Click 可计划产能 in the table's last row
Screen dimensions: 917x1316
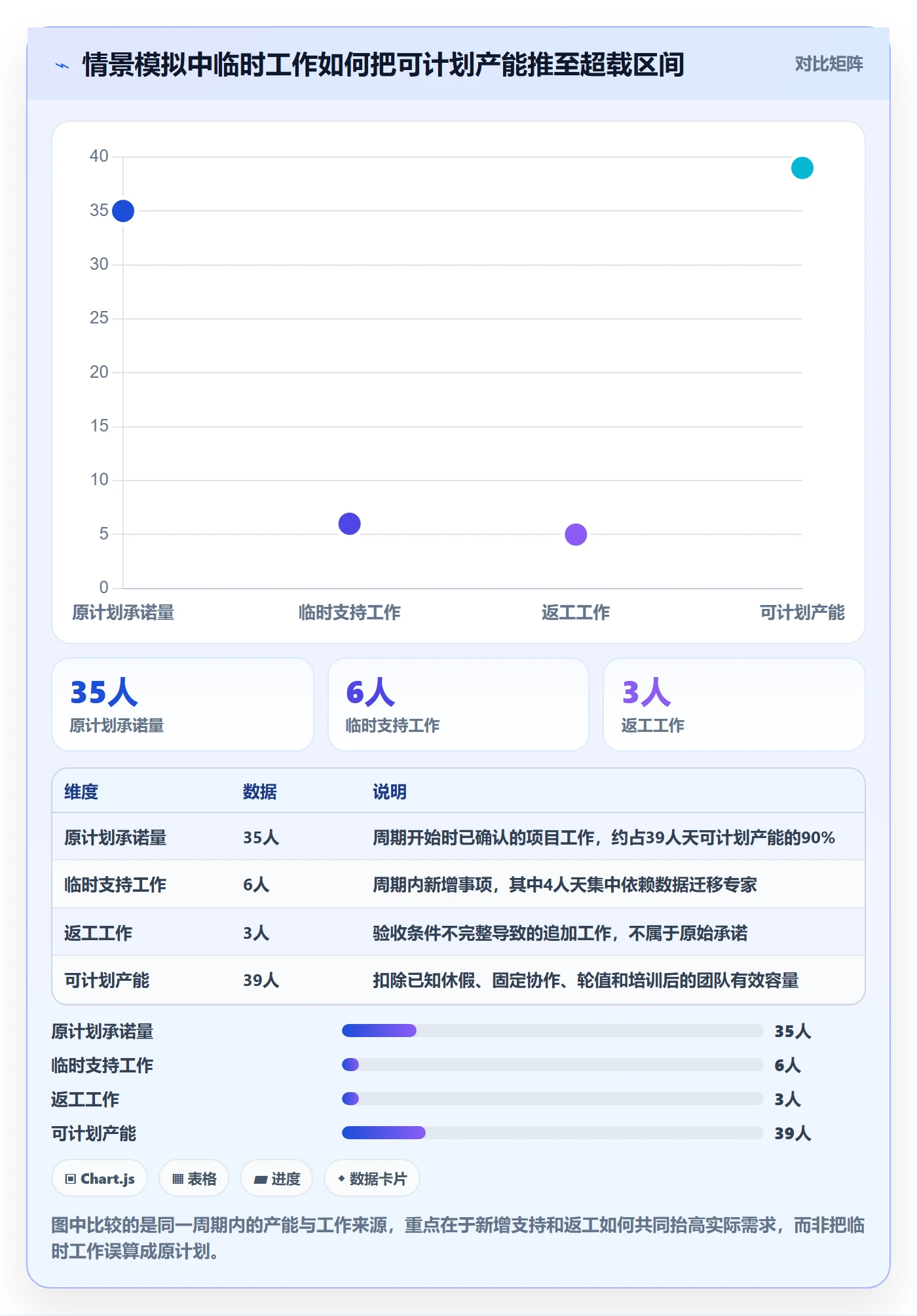point(107,980)
